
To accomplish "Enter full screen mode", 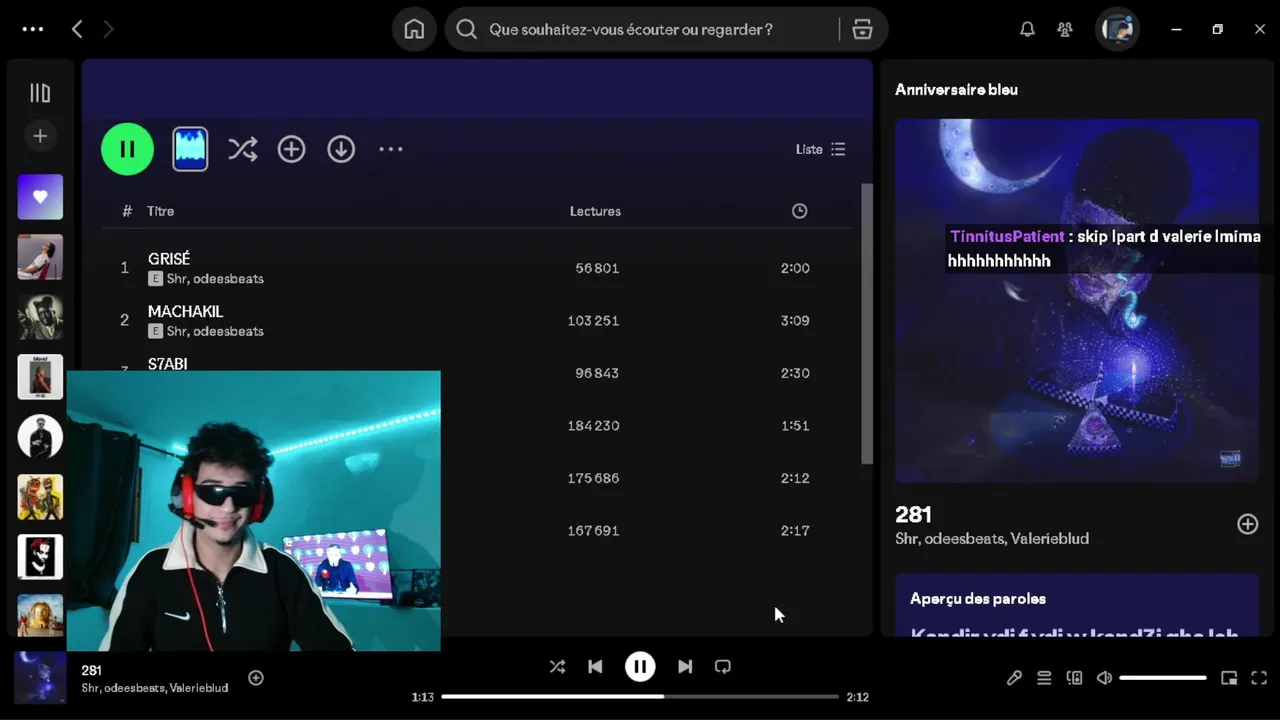I will tap(1259, 678).
